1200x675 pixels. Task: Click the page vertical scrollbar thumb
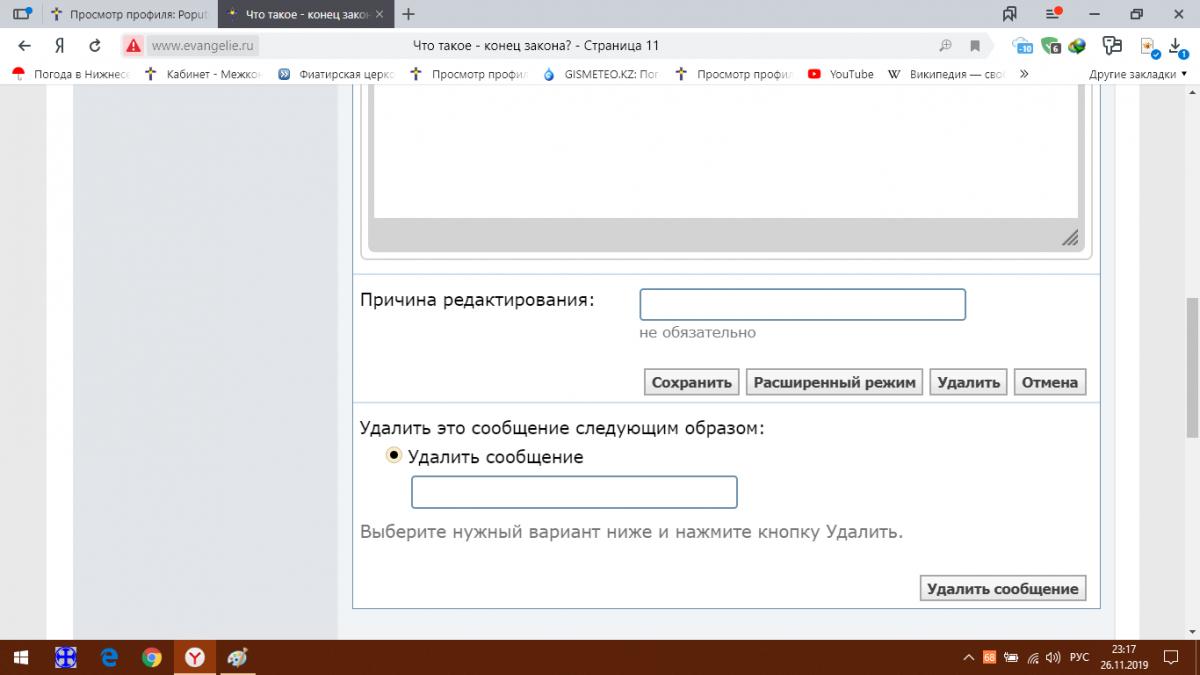pyautogui.click(x=1192, y=368)
